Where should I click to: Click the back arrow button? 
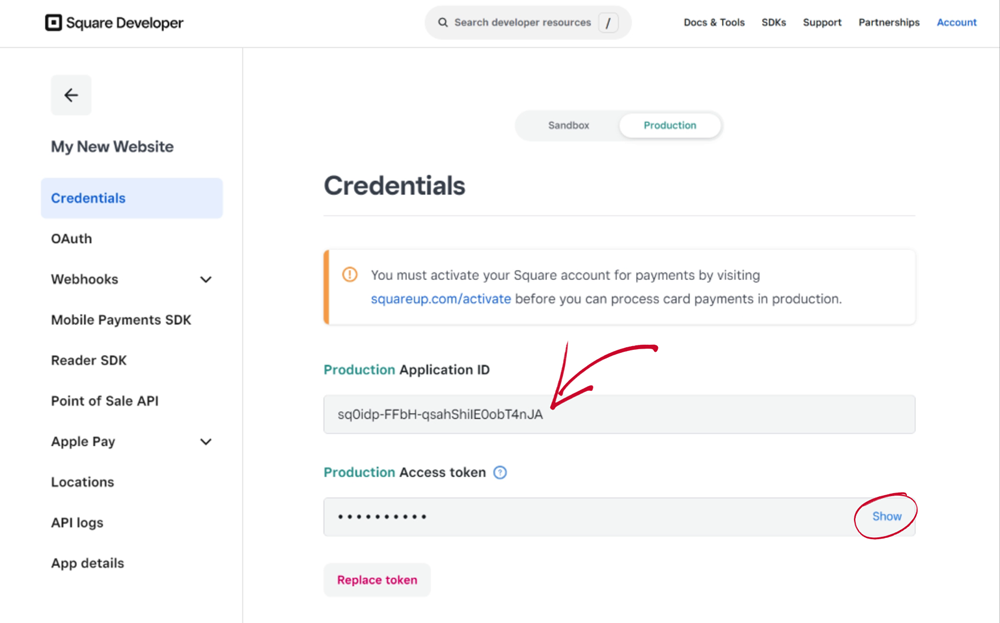click(x=71, y=95)
